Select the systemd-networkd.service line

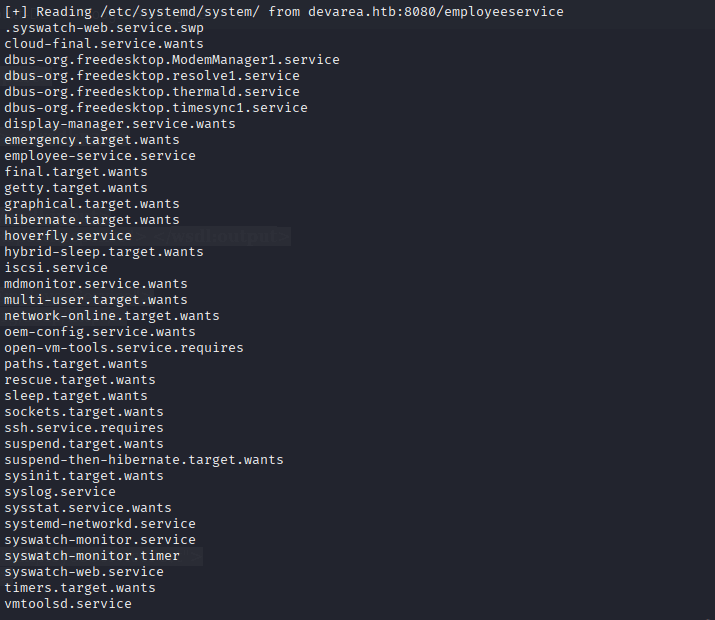tap(100, 524)
